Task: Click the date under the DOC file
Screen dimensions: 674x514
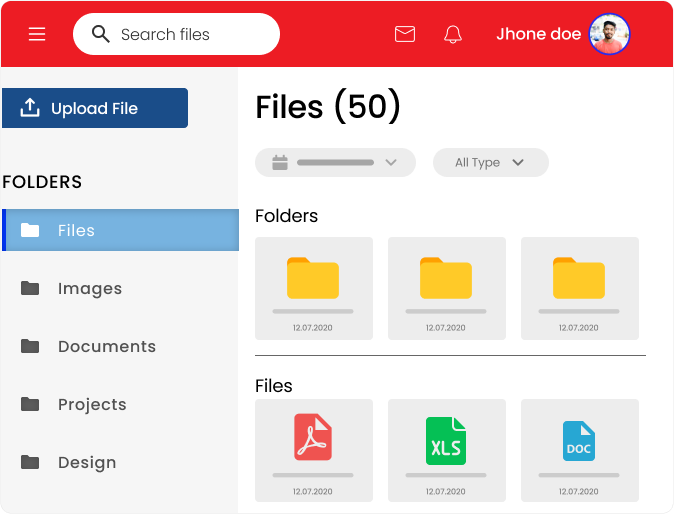Action: click(x=579, y=491)
